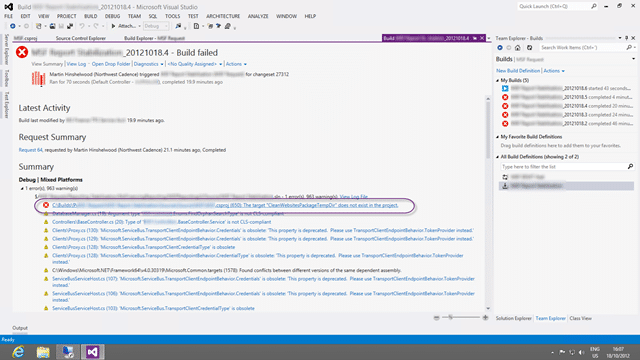The width and height of the screenshot is (640, 360).
Task: Collapse the My Builds (5) section
Action: point(498,80)
